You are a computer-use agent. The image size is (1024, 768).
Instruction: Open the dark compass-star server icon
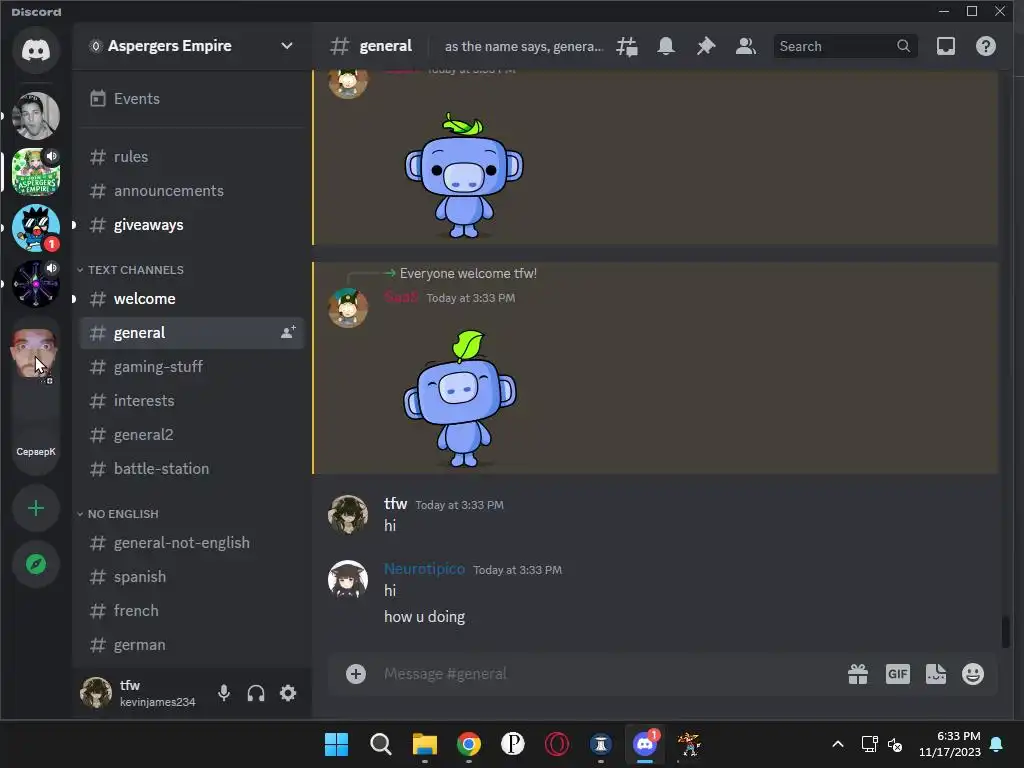click(x=36, y=283)
